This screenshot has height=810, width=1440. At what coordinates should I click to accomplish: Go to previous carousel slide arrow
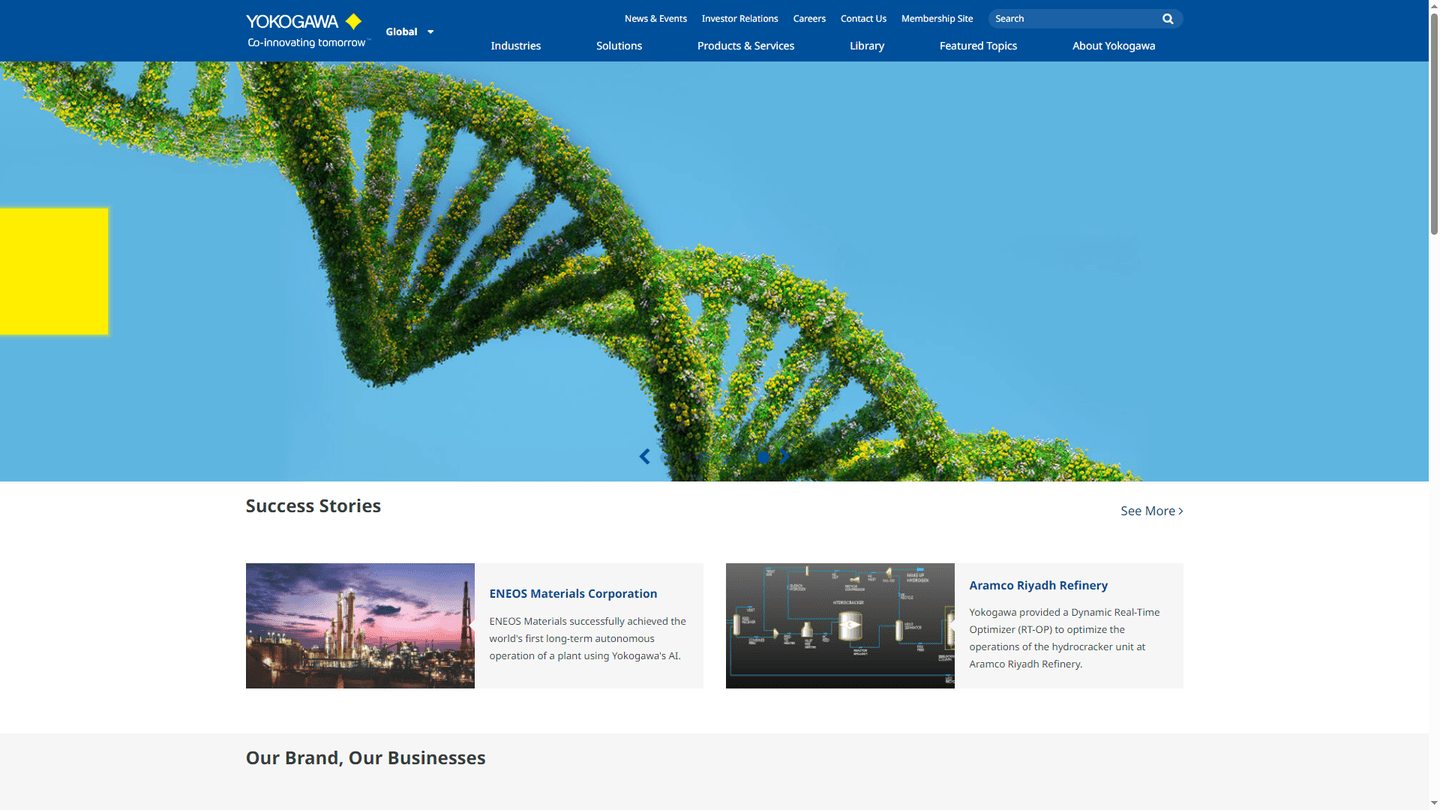(x=645, y=457)
